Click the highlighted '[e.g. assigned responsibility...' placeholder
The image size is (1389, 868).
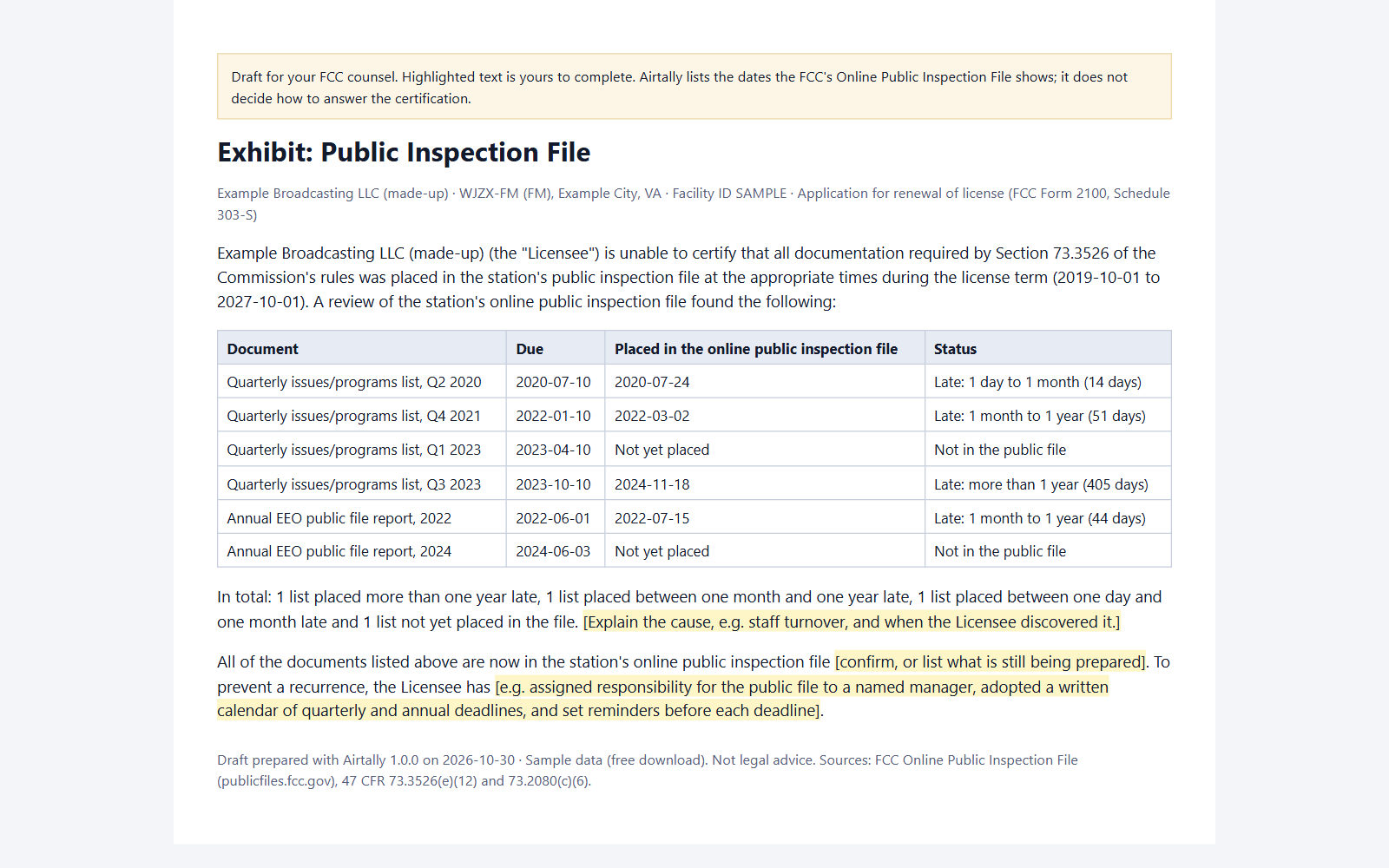pyautogui.click(x=663, y=699)
